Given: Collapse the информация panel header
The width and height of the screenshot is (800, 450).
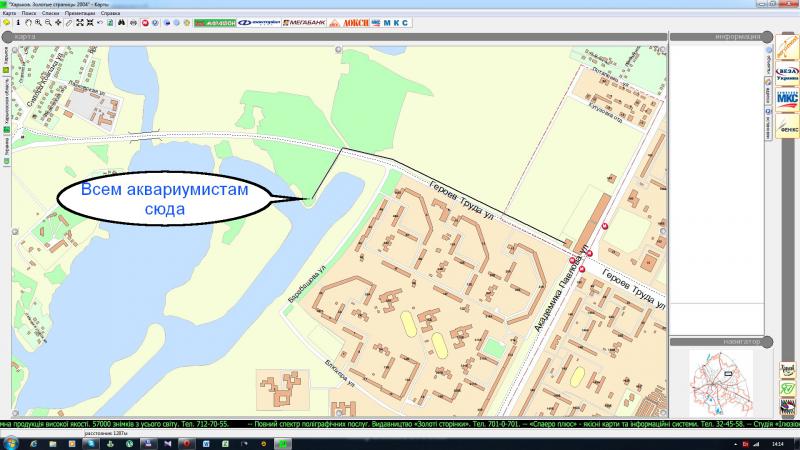Looking at the screenshot, I should pos(717,37).
